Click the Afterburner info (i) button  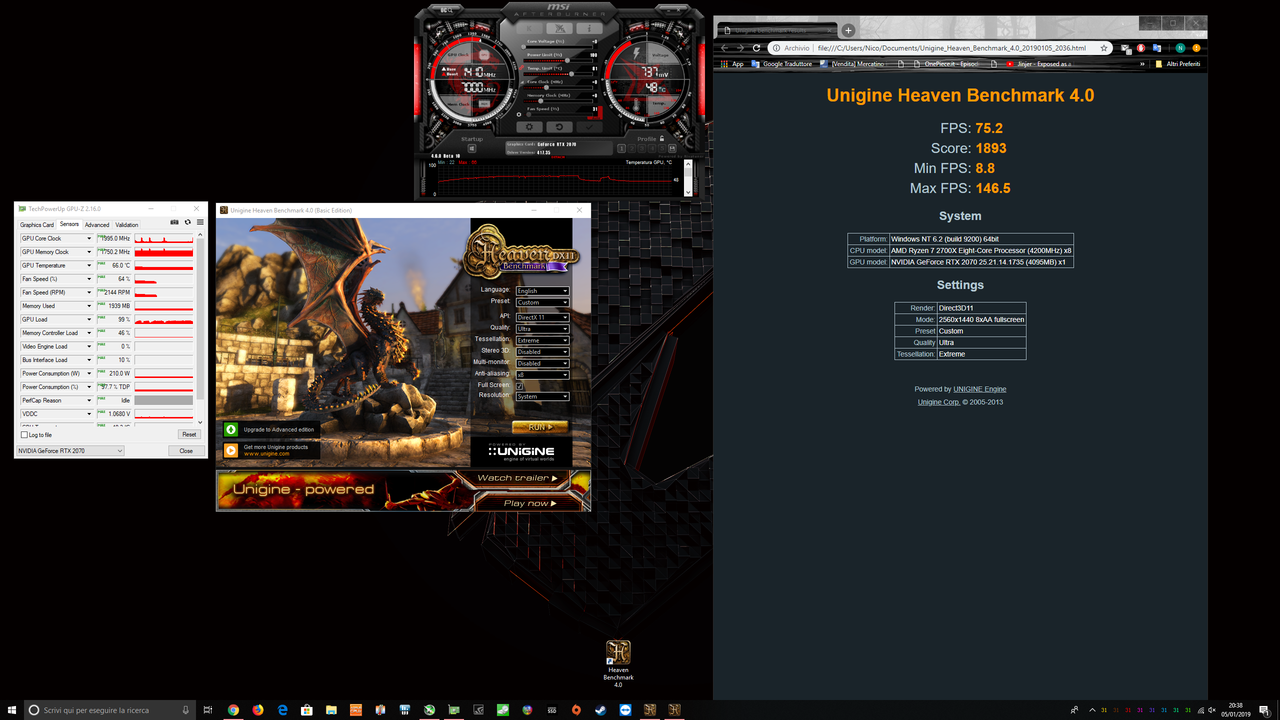pos(589,28)
